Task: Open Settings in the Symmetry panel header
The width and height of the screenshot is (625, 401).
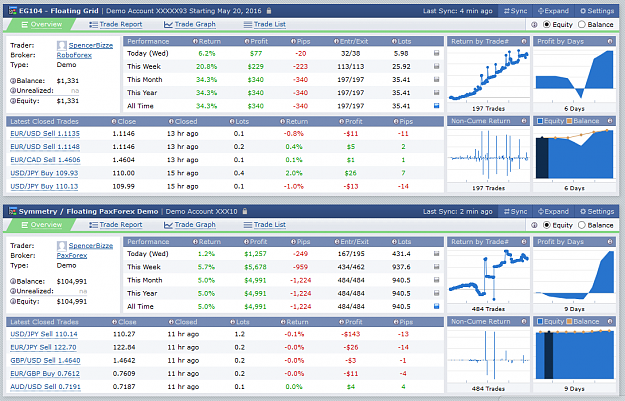Action: tap(597, 211)
